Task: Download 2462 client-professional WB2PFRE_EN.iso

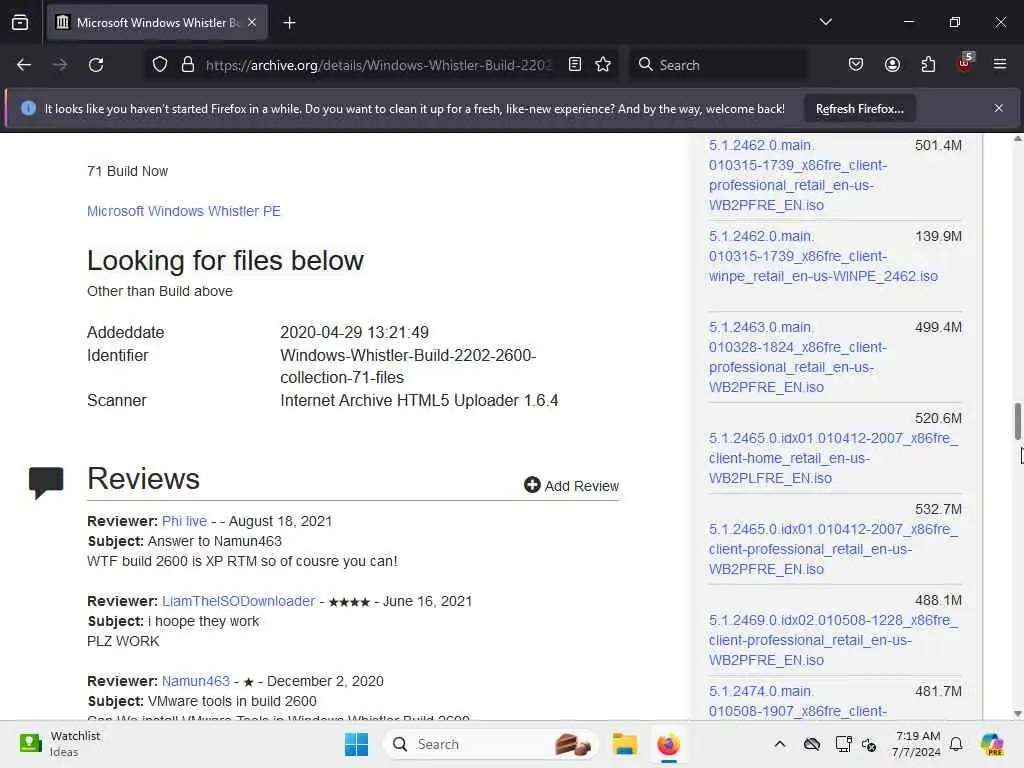Action: coord(798,175)
